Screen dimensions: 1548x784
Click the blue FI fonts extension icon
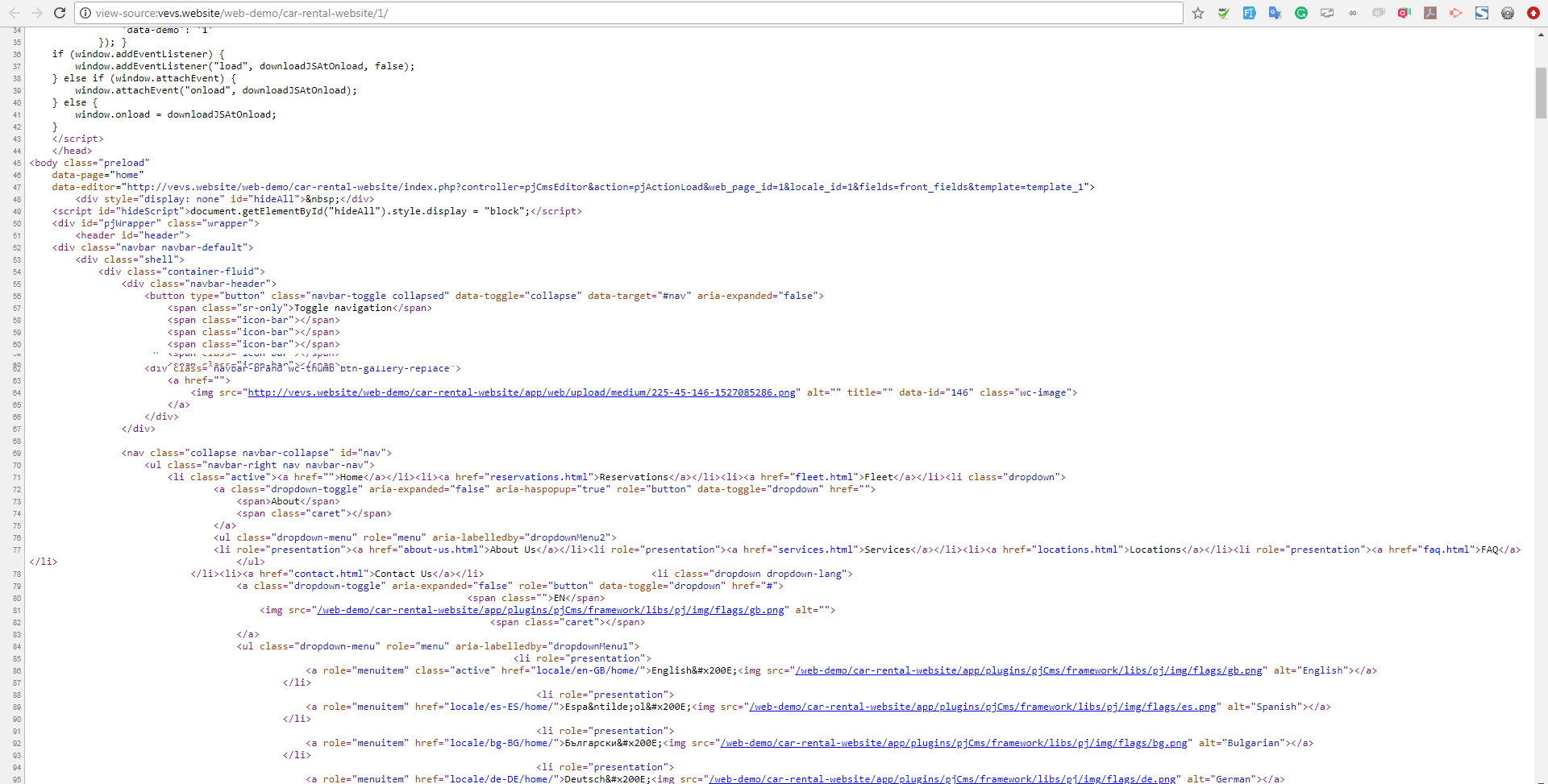tap(1249, 13)
